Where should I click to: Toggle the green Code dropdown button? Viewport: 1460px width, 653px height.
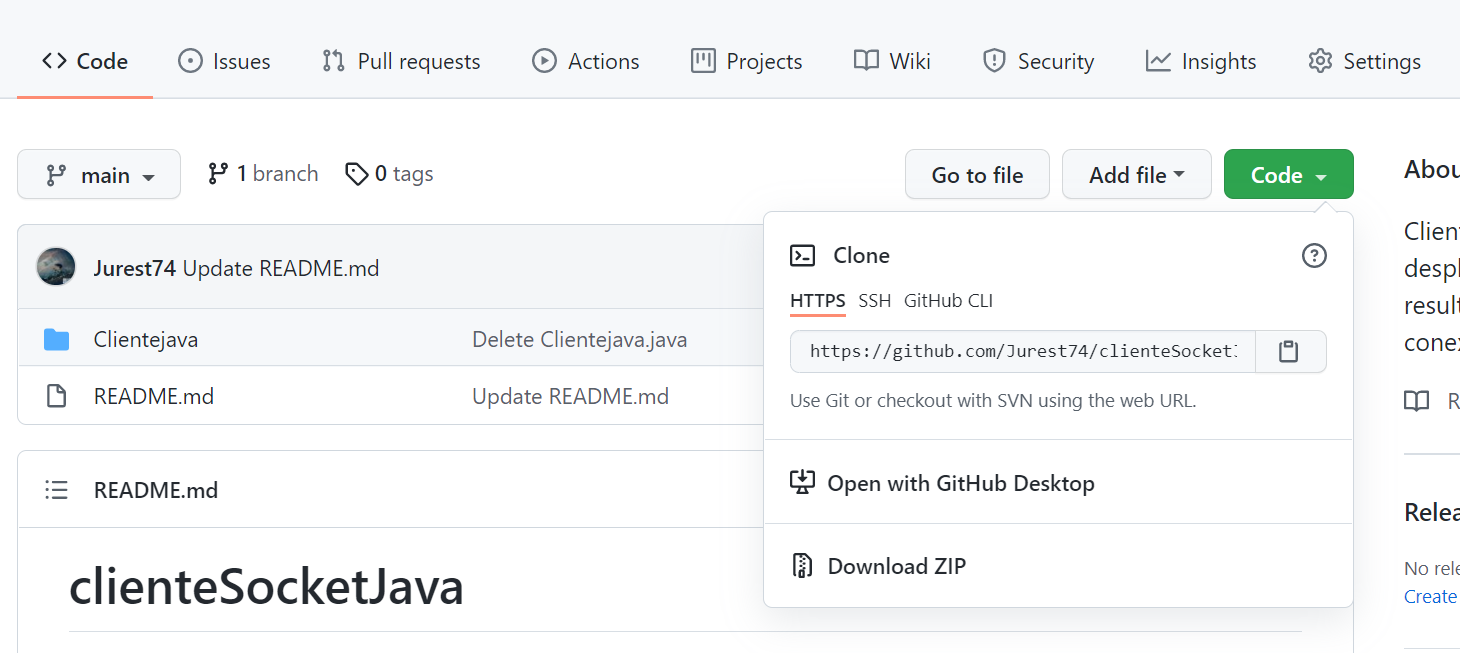tap(1289, 175)
